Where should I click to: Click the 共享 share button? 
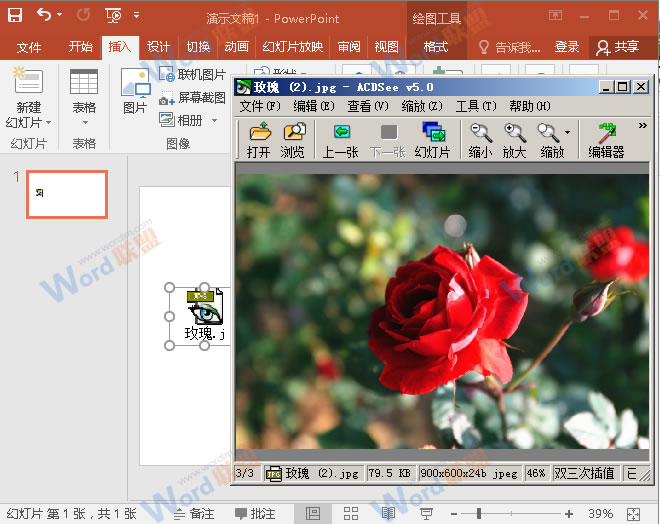coord(617,47)
